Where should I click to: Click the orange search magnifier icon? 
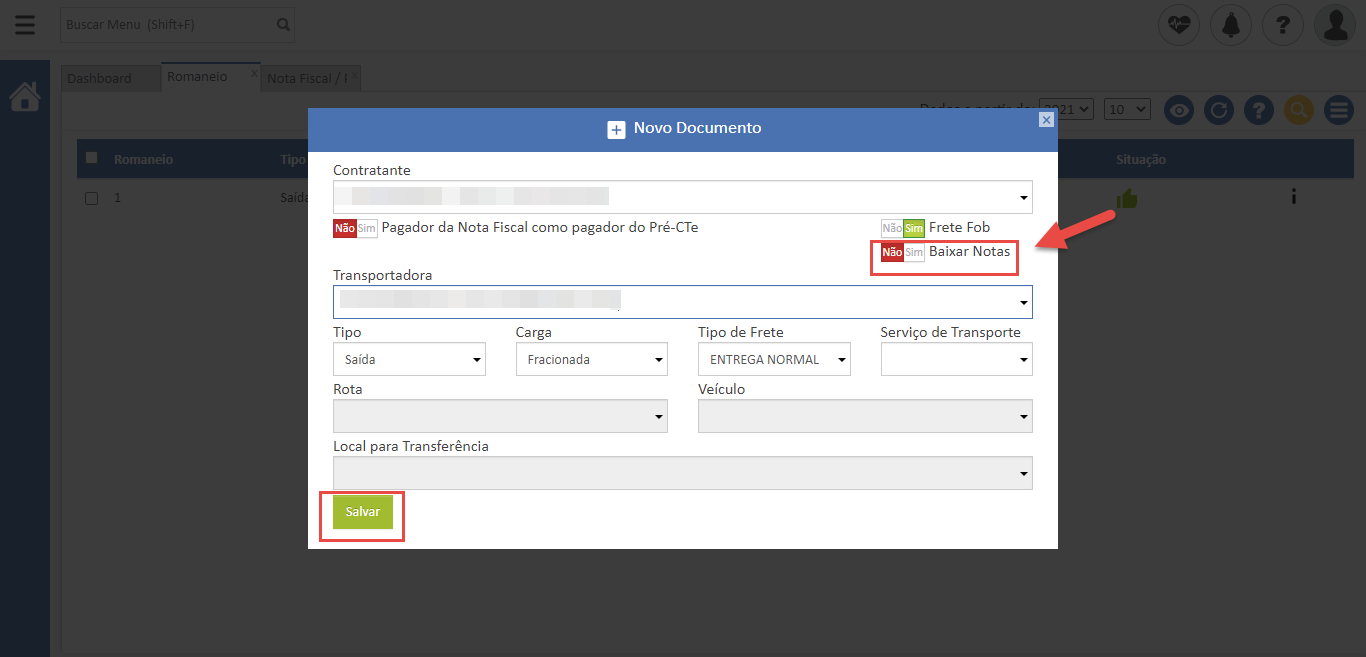[x=1298, y=110]
